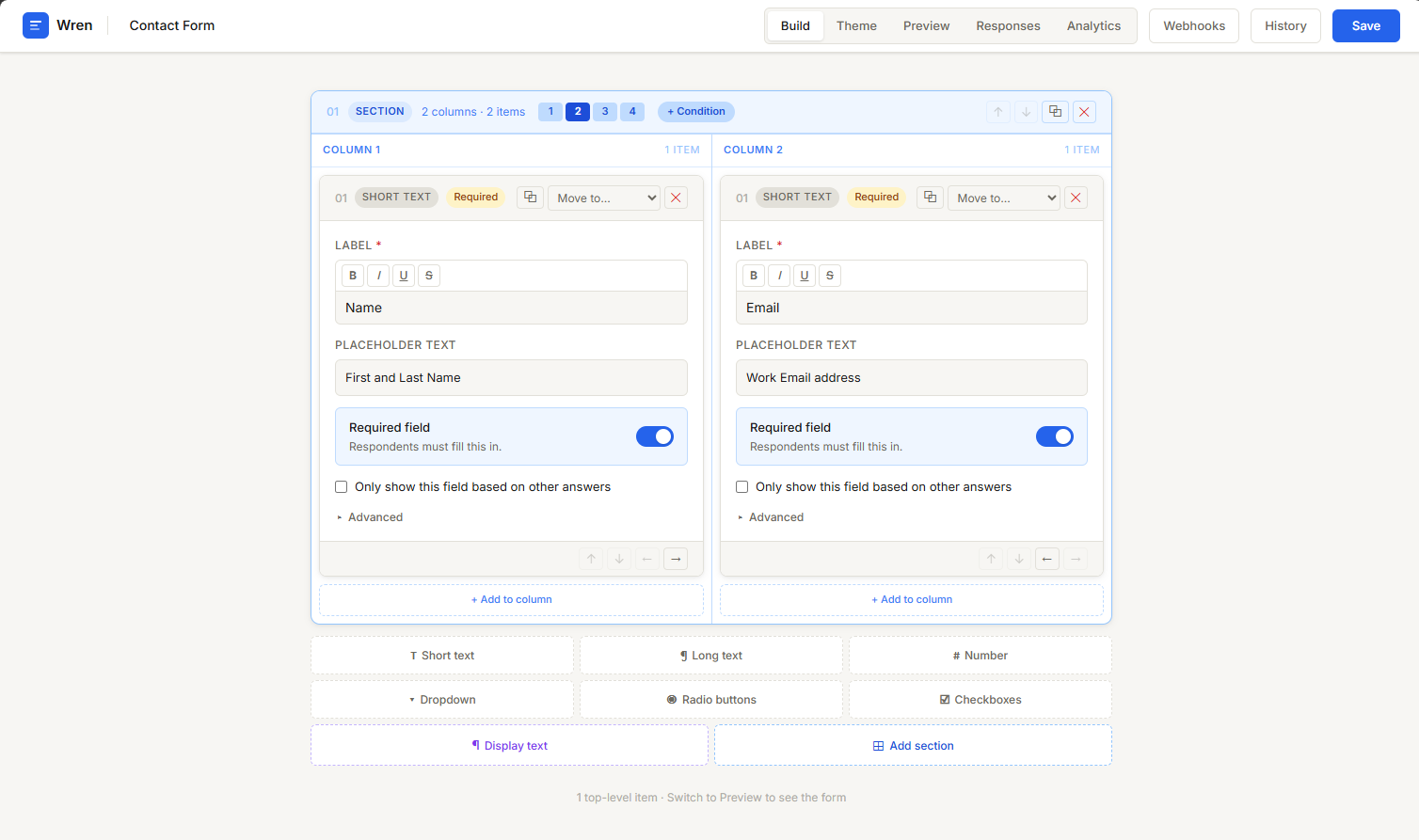View form History
Screen dimensions: 1419x840
pos(1285,26)
